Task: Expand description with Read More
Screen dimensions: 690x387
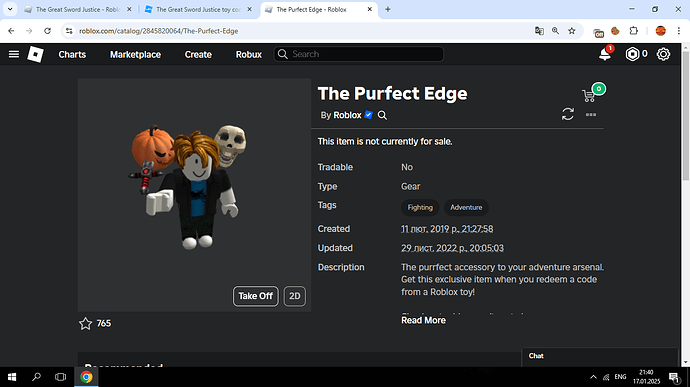Action: point(423,320)
